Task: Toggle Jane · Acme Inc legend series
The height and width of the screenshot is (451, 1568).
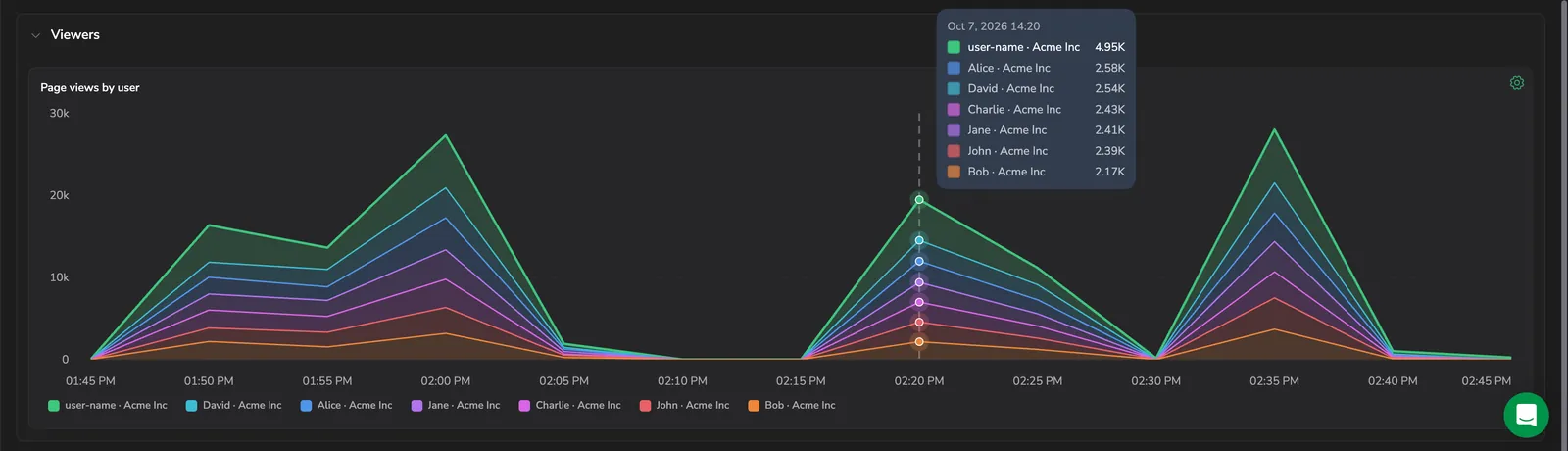Action: pos(456,405)
